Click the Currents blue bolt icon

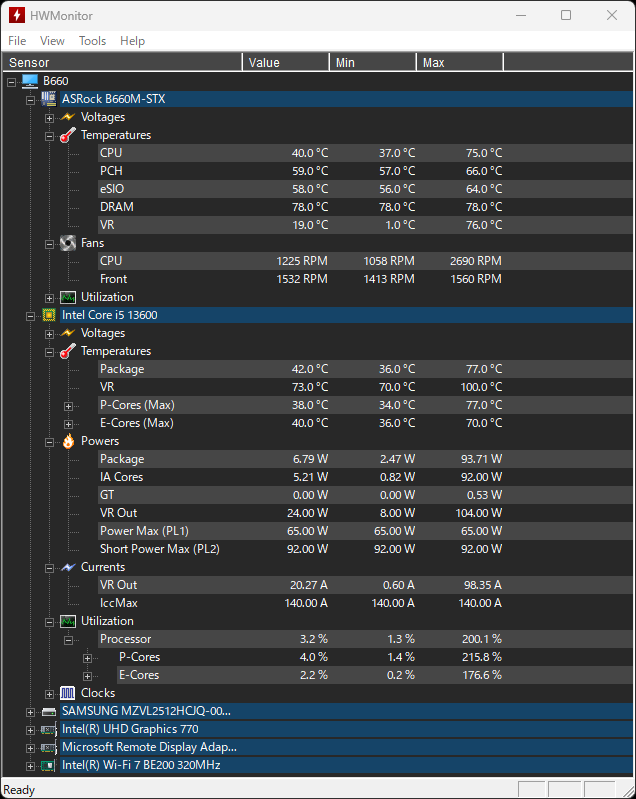pos(68,567)
